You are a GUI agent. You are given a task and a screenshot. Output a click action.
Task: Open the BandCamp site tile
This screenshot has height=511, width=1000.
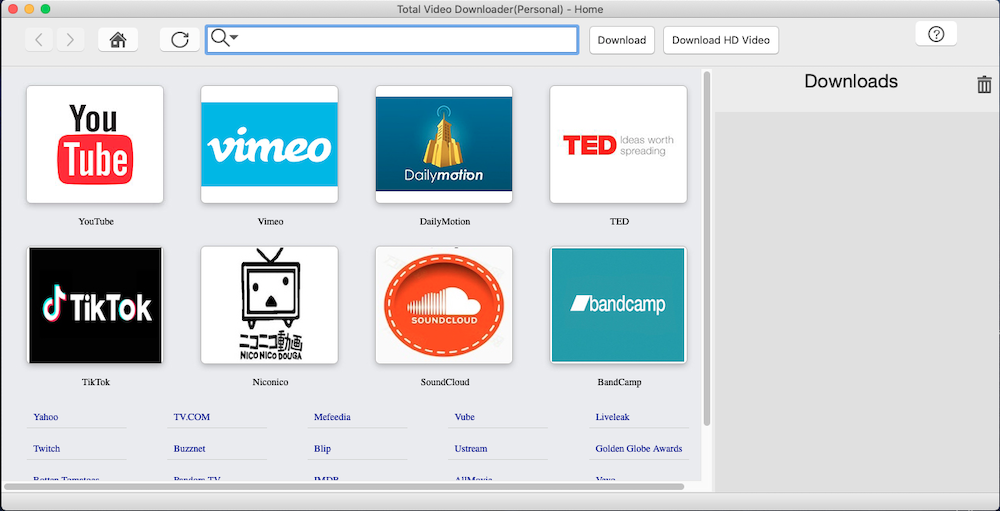(619, 305)
